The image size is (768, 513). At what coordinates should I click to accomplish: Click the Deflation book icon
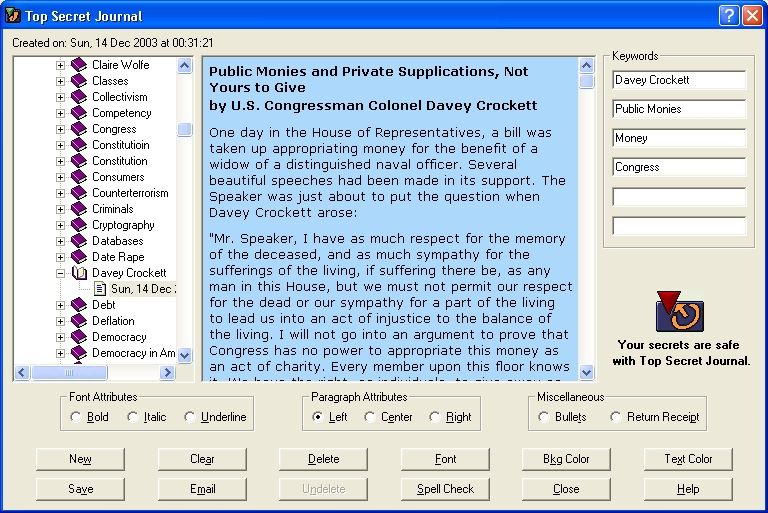point(79,321)
